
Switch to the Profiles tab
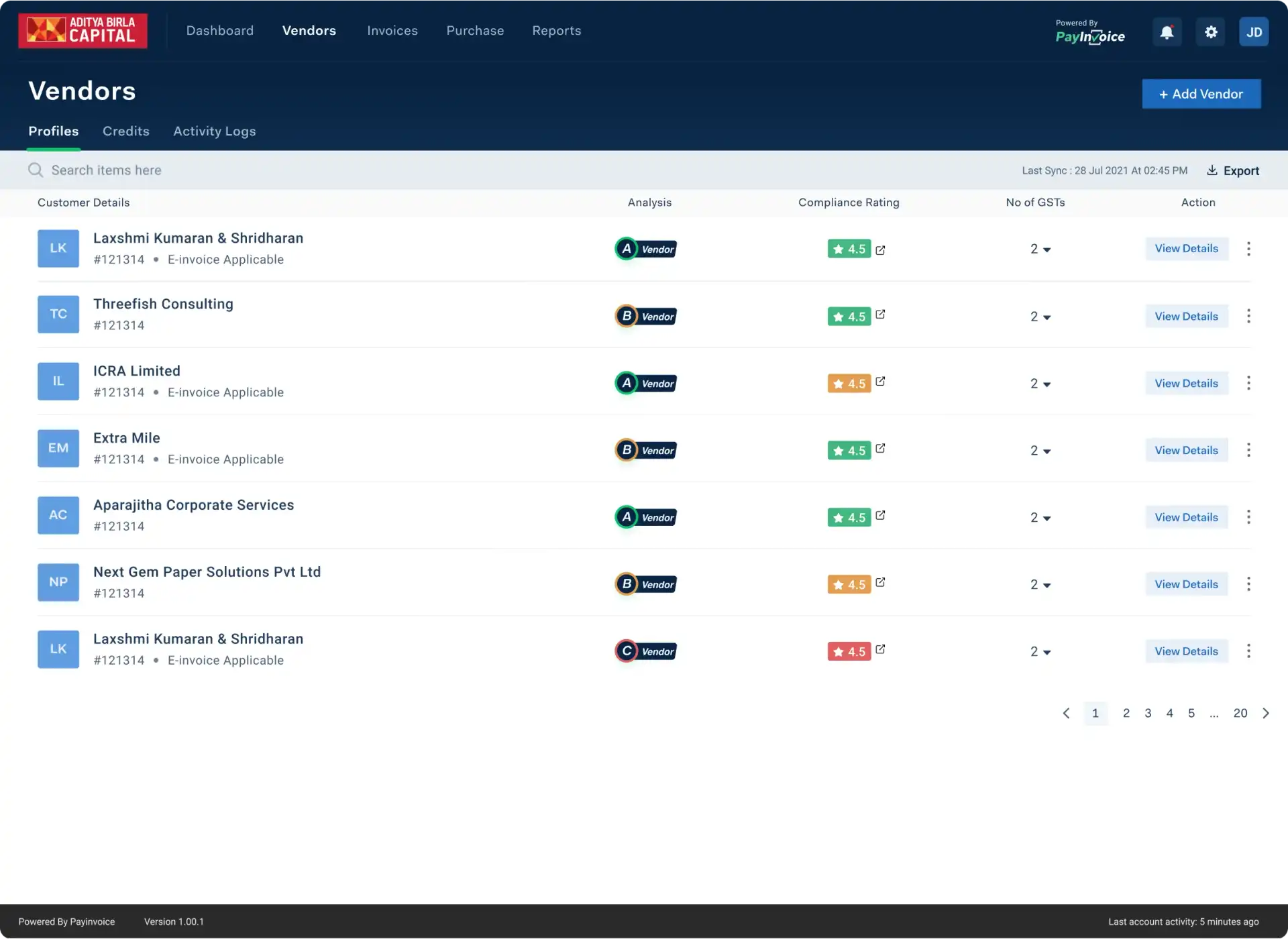54,131
